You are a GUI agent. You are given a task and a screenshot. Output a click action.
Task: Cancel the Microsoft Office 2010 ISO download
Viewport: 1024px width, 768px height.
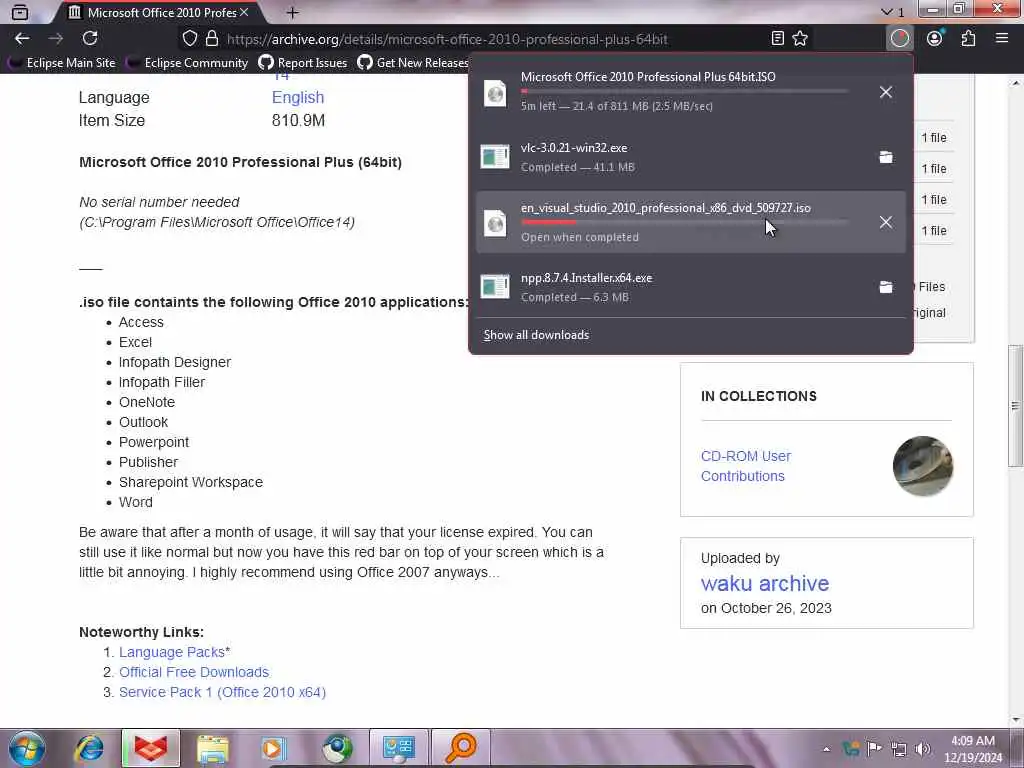[x=886, y=92]
